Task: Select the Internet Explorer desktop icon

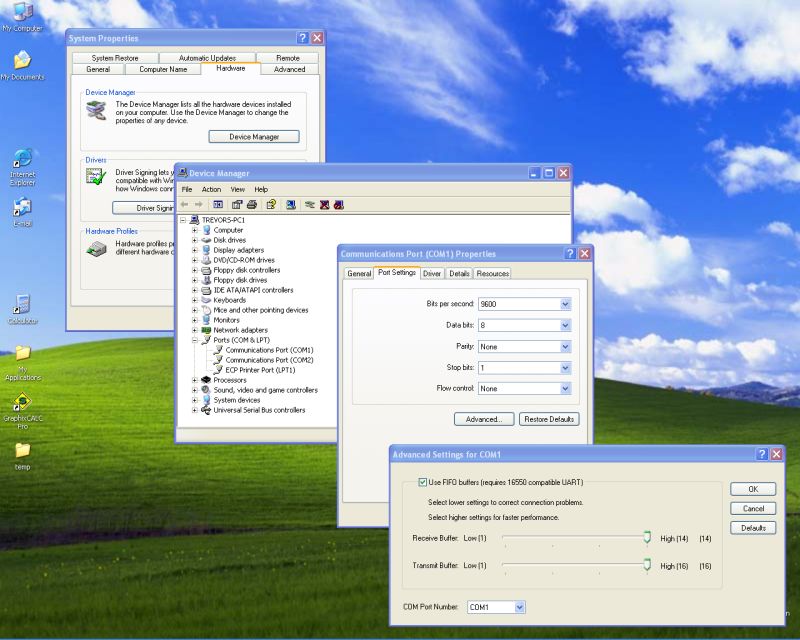Action: point(22,167)
